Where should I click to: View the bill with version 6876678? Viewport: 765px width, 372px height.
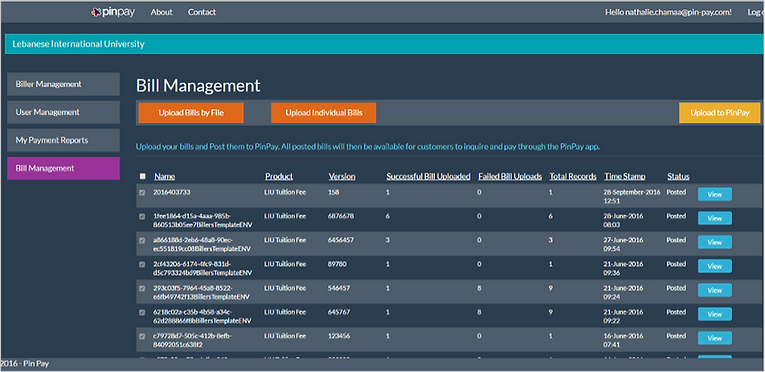pos(715,218)
